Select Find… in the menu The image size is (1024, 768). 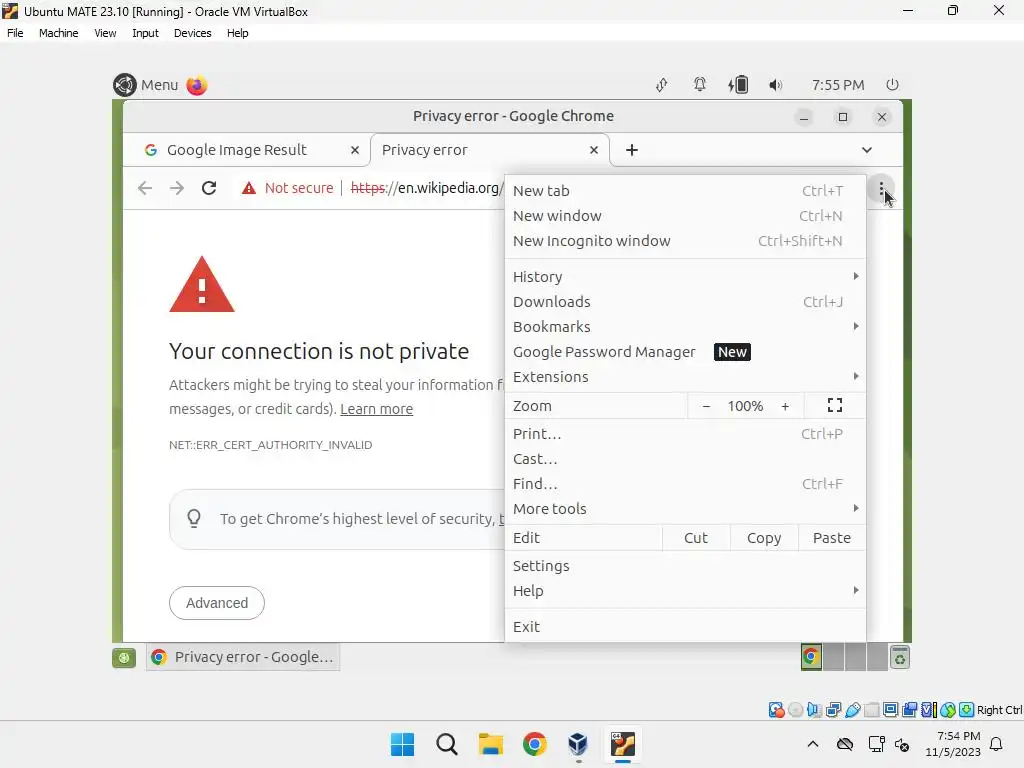click(685, 484)
